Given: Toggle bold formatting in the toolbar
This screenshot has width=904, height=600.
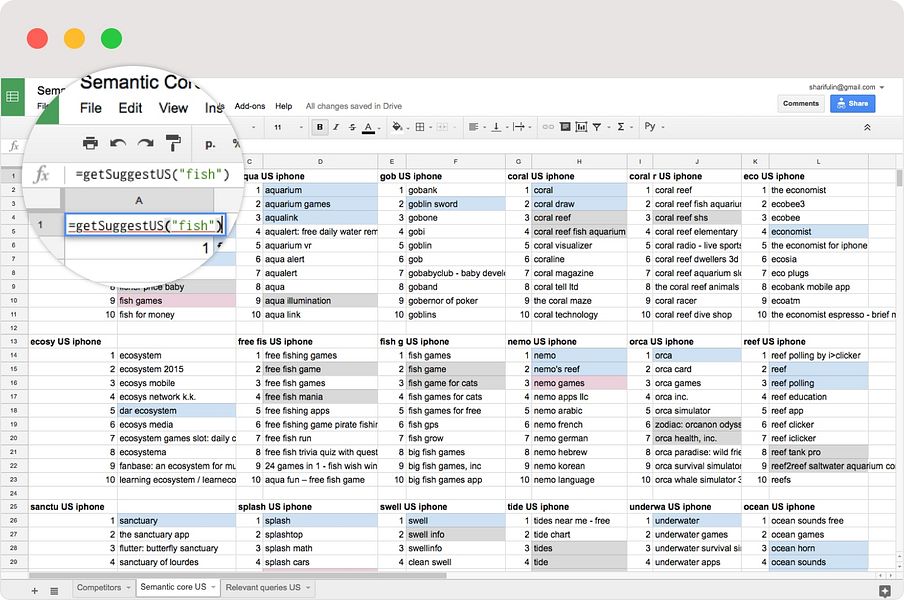Looking at the screenshot, I should 320,127.
